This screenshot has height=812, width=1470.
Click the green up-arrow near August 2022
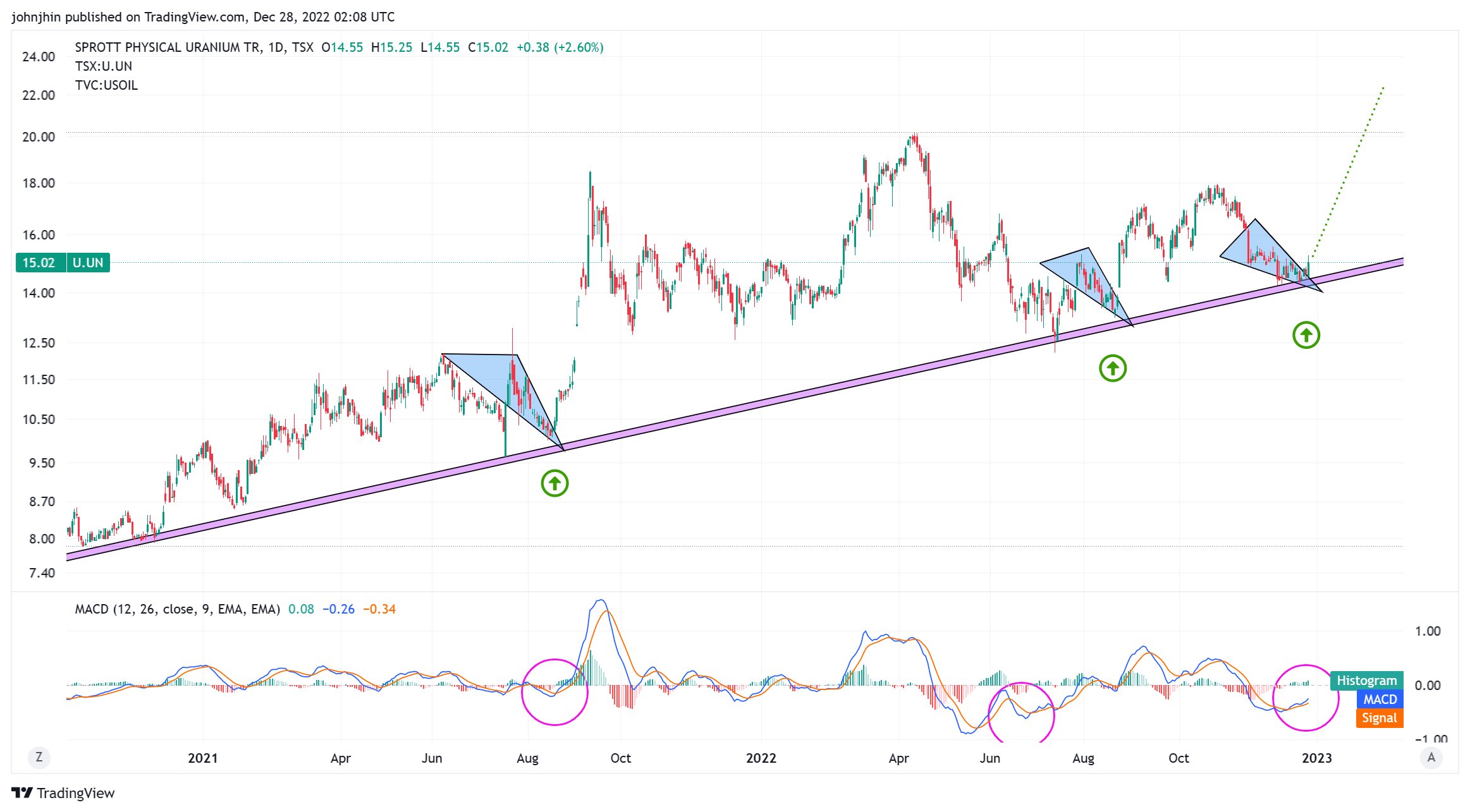point(1113,368)
